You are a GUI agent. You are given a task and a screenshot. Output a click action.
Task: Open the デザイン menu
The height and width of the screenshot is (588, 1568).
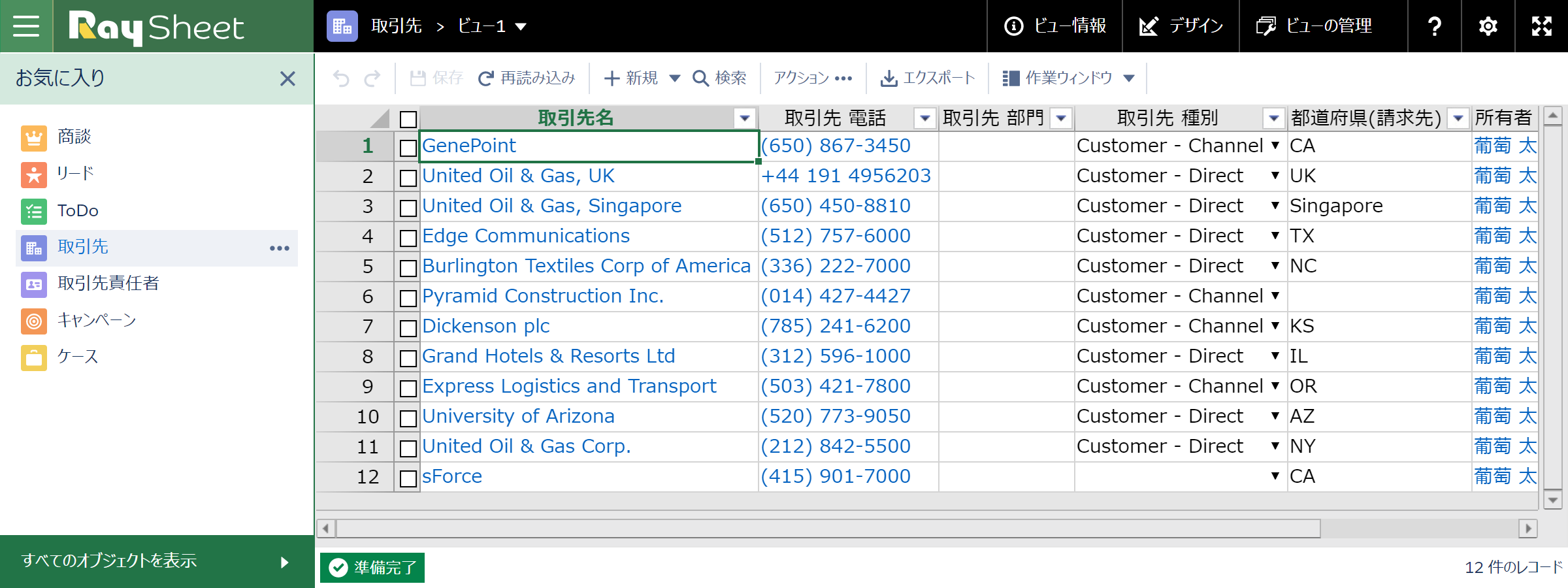[1181, 26]
